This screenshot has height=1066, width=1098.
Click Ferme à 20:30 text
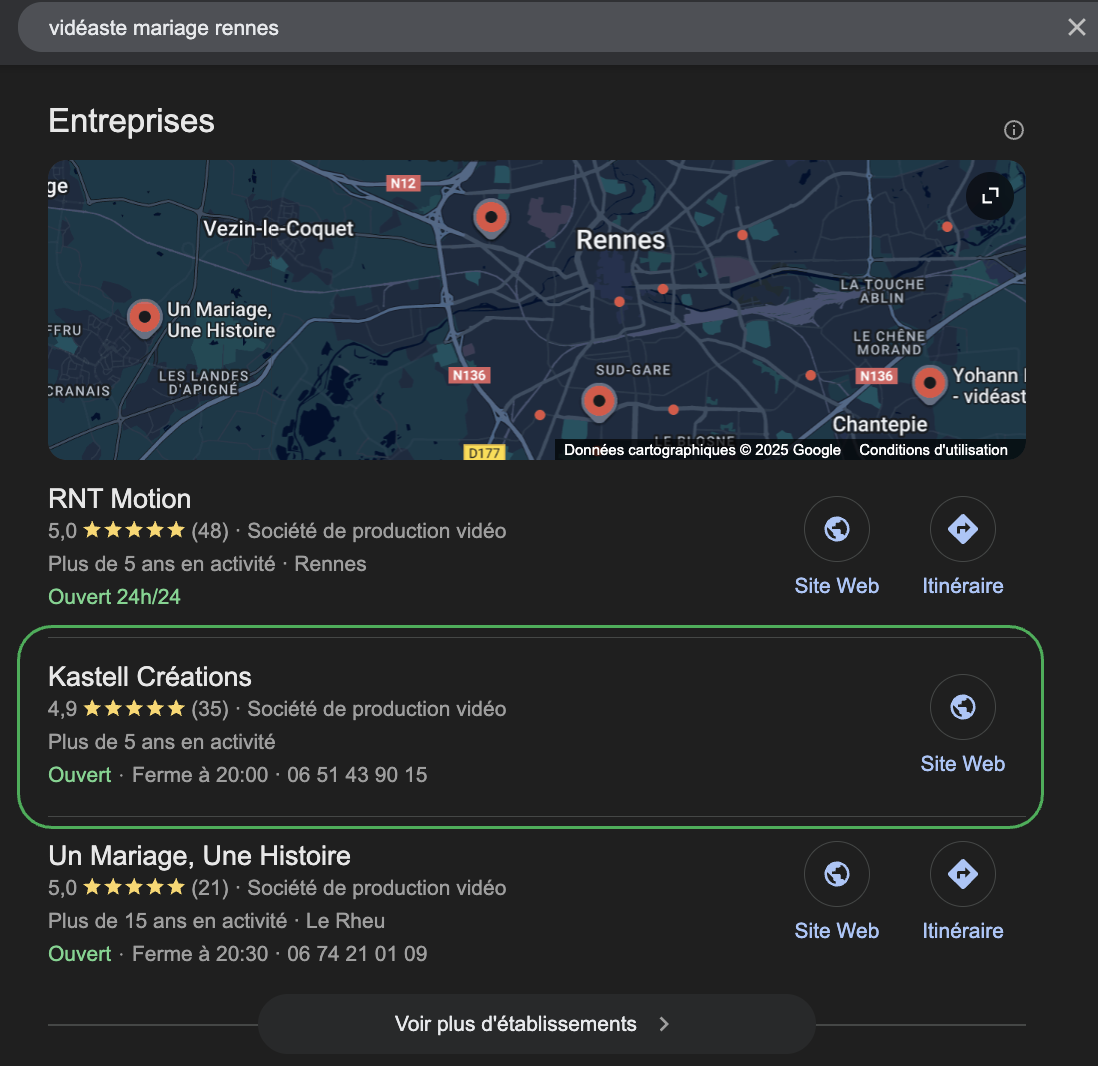pyautogui.click(x=200, y=953)
